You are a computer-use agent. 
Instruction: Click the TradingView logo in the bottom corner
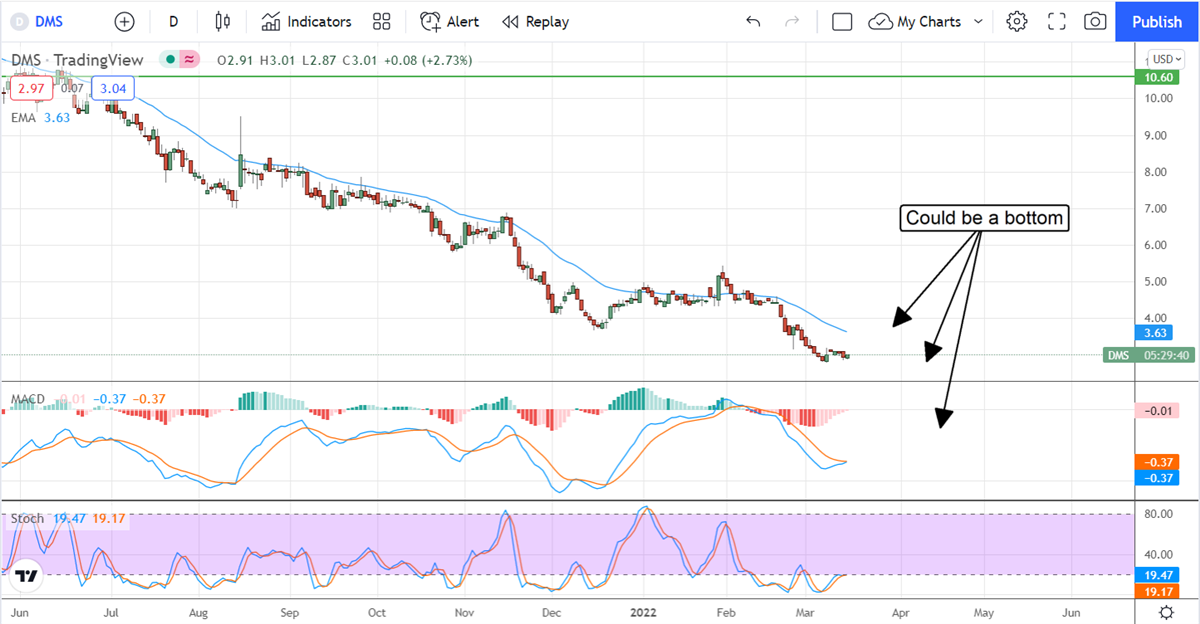[x=27, y=577]
